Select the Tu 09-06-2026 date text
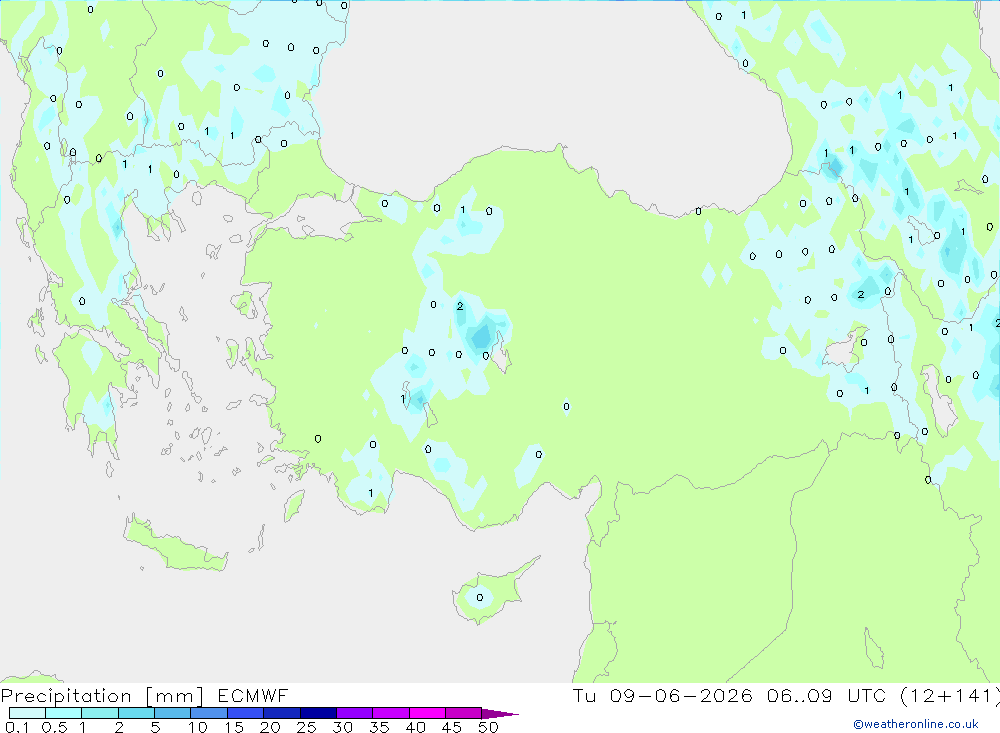This screenshot has height=733, width=1000. tap(662, 695)
